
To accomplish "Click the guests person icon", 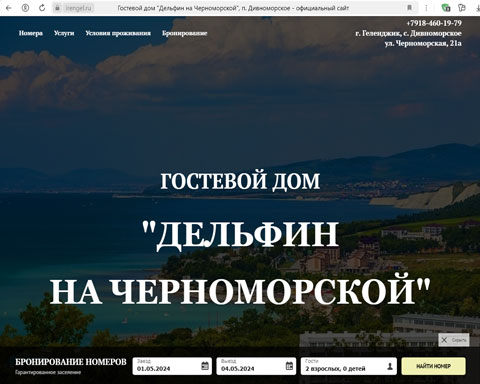I will [390, 366].
